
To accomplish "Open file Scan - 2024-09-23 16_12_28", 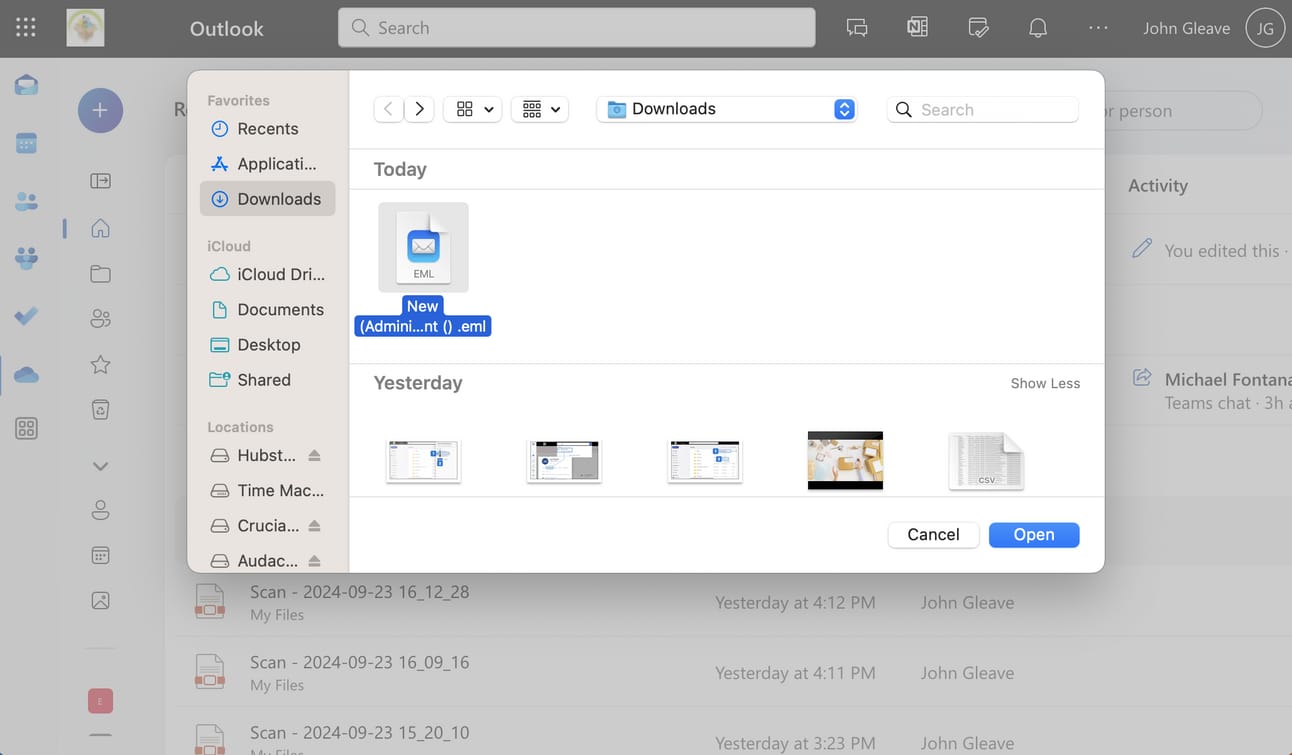I will point(359,592).
